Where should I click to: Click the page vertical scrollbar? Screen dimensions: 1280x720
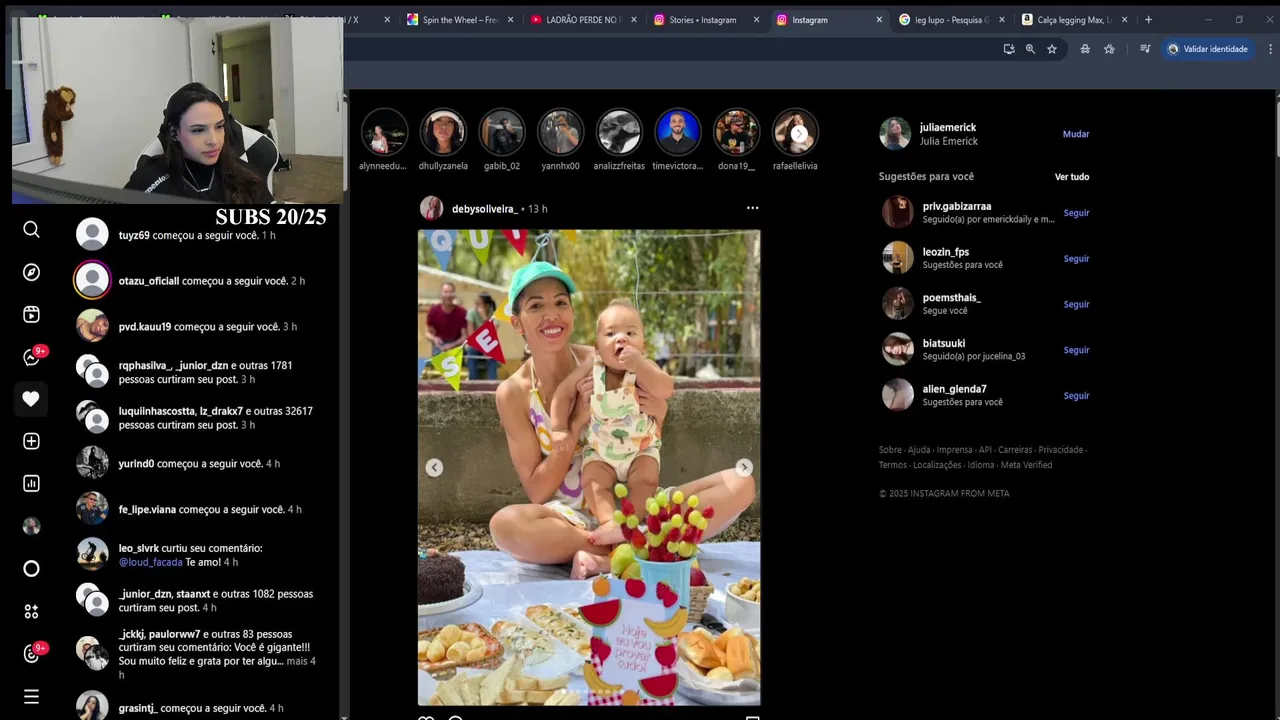1276,130
